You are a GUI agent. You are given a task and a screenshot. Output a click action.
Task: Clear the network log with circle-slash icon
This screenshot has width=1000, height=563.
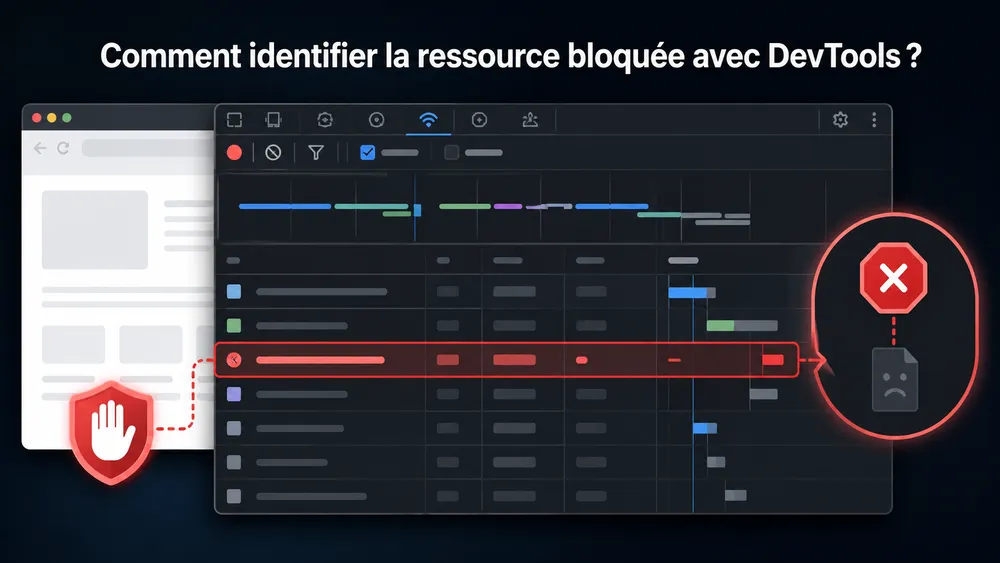pos(273,152)
